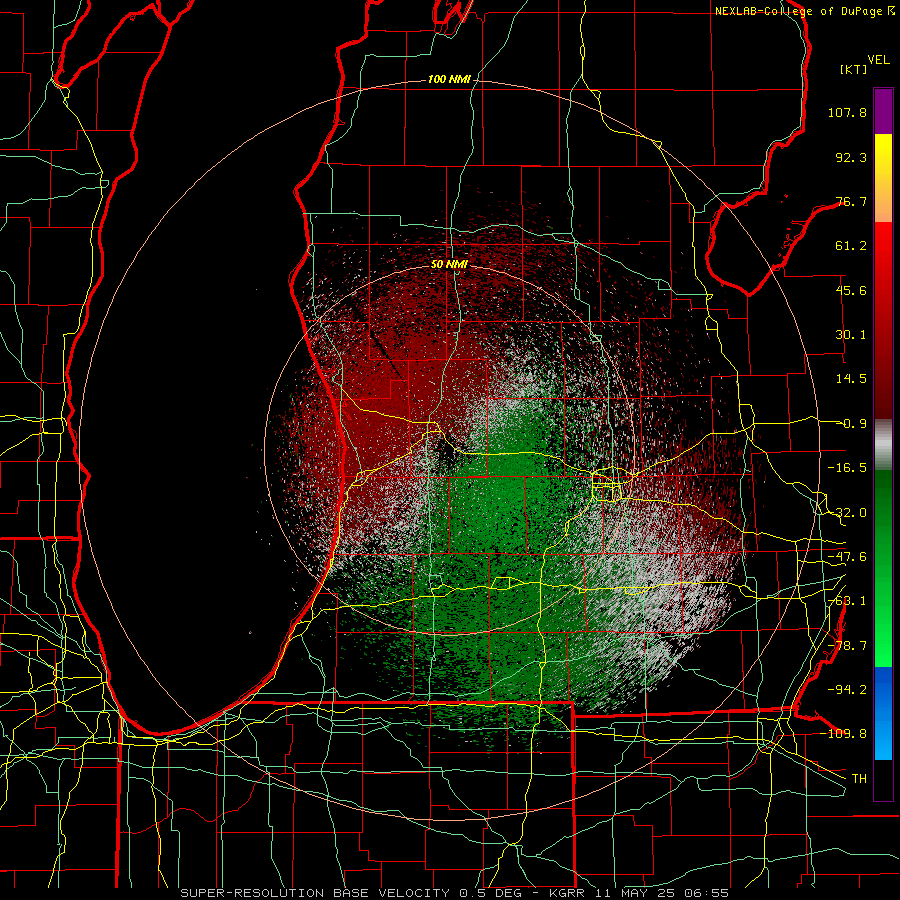Click the SUPER-RESOLUTION BASE VELOCITY caption text
Image resolution: width=900 pixels, height=900 pixels.
tap(315, 893)
